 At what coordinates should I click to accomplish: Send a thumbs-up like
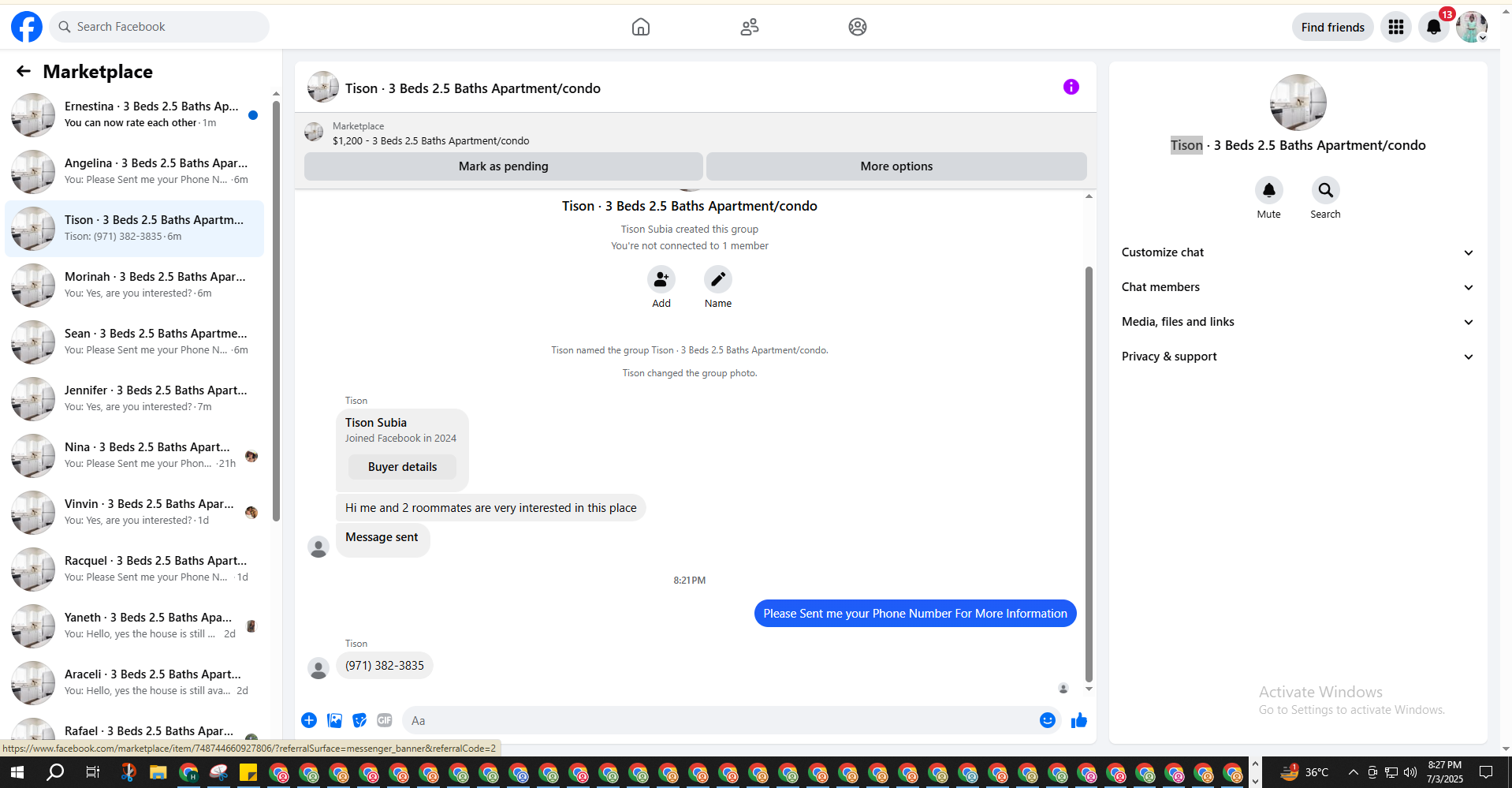pyautogui.click(x=1079, y=720)
